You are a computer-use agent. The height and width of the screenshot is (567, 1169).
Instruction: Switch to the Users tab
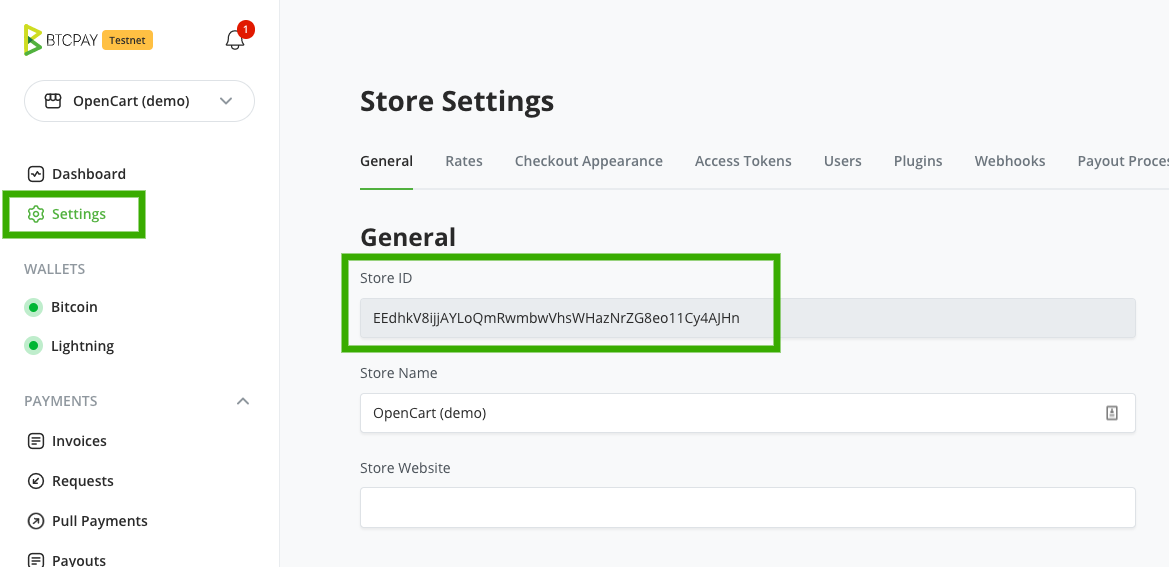842,161
